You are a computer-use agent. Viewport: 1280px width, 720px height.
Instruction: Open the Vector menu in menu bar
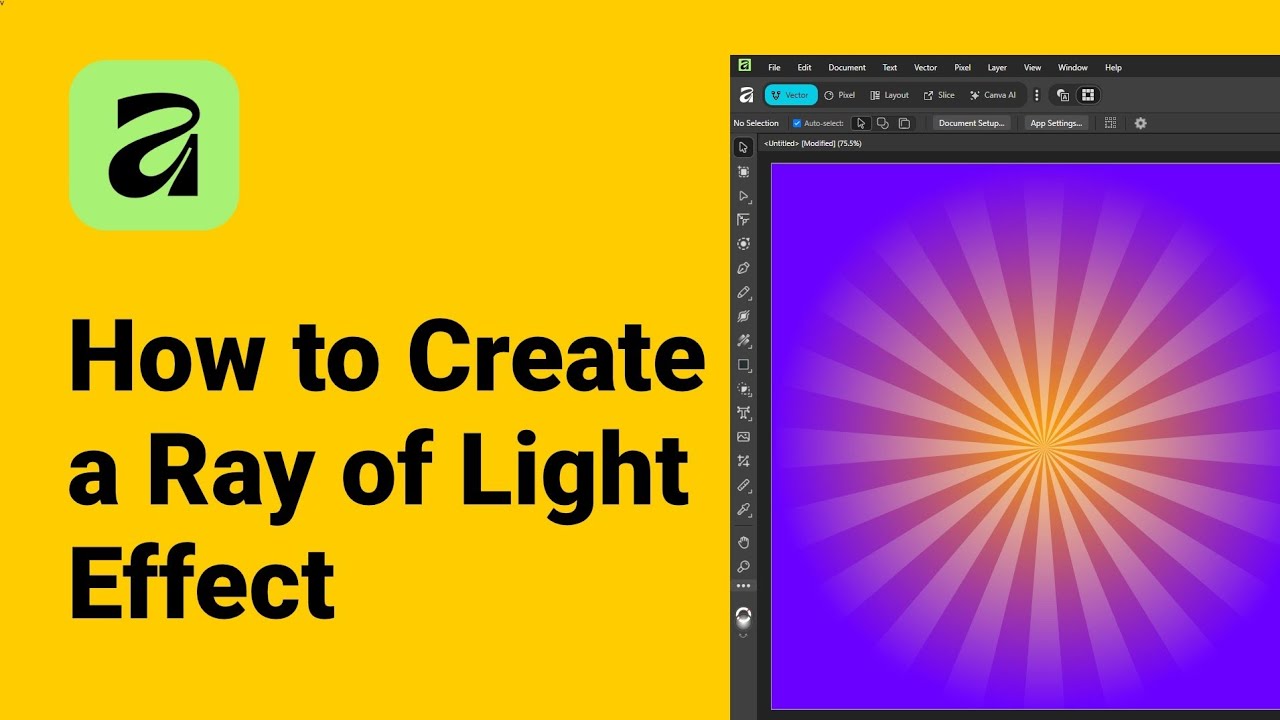pyautogui.click(x=926, y=68)
